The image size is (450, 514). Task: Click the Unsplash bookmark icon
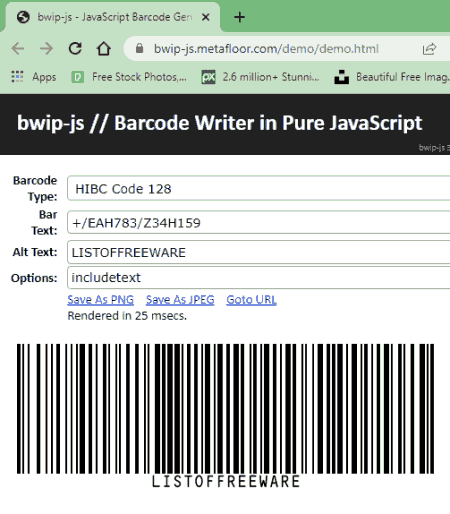(x=342, y=77)
